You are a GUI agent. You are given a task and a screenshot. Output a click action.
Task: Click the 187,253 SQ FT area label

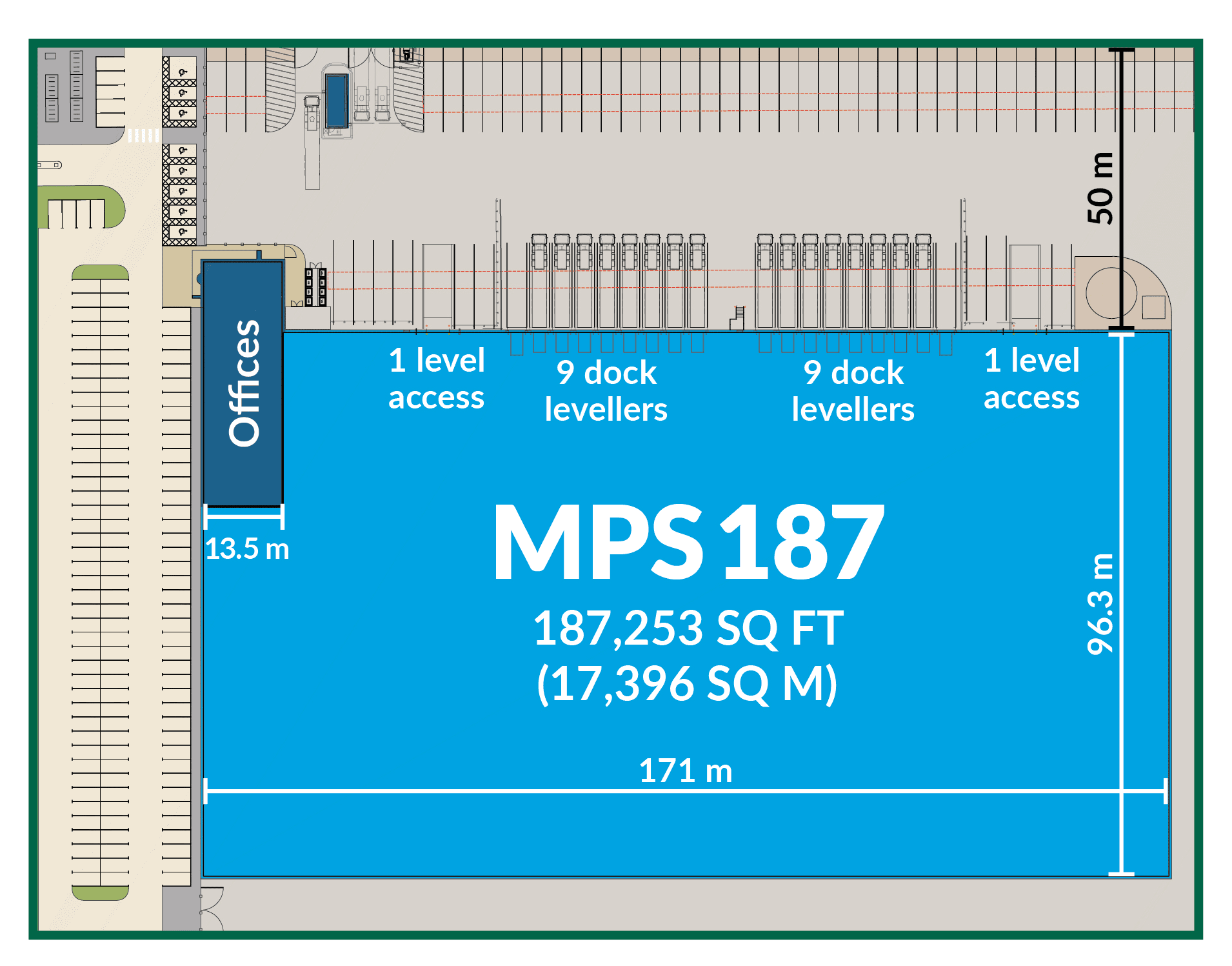[x=688, y=628]
